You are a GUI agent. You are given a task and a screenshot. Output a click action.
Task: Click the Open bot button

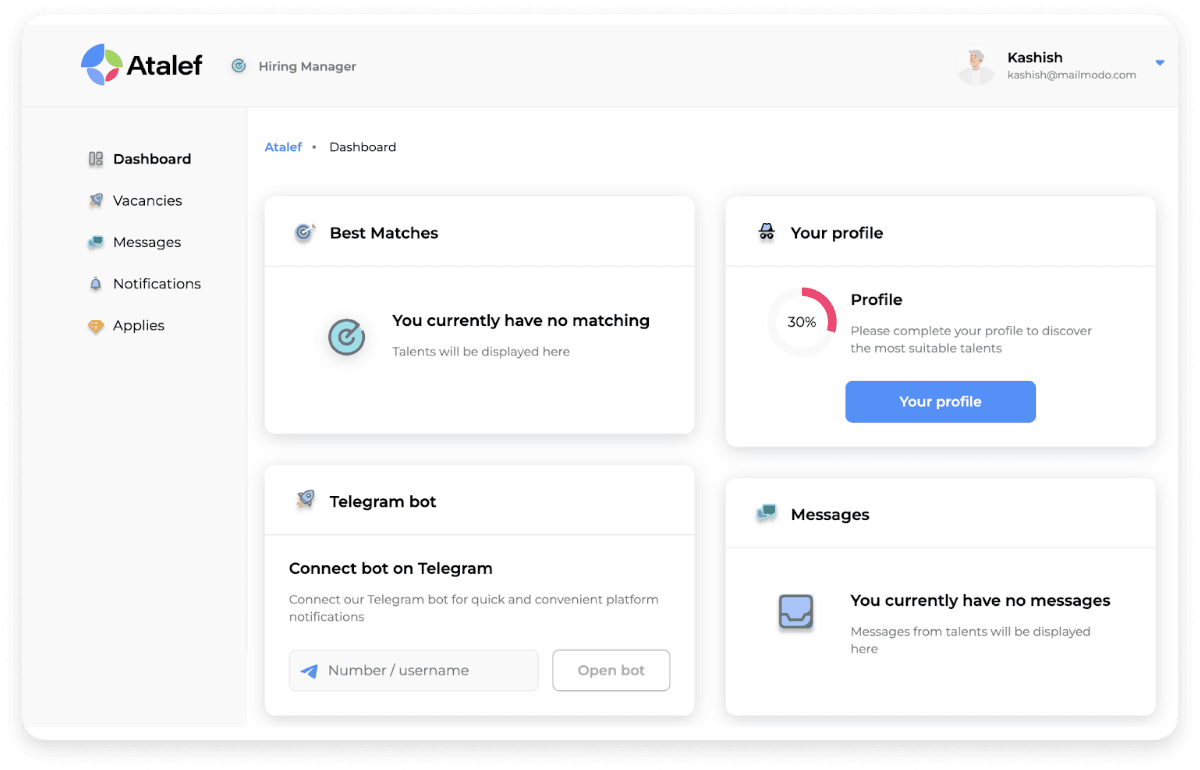tap(611, 670)
